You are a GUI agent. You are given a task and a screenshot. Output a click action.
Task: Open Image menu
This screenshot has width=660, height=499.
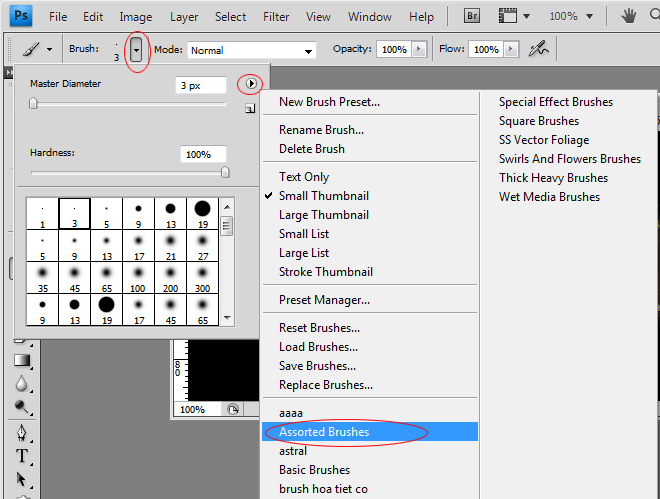click(x=136, y=17)
